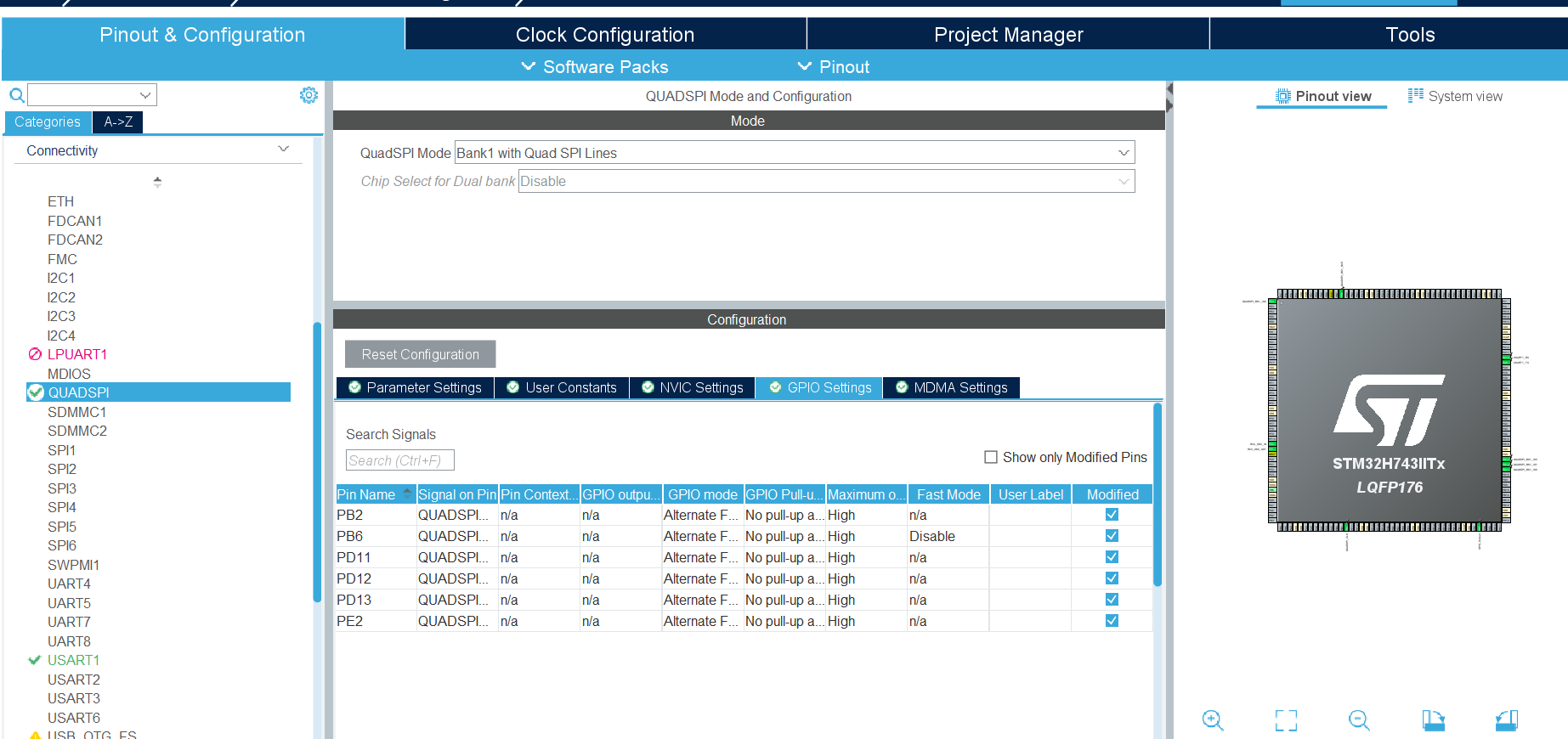This screenshot has height=739, width=1568.
Task: Click the search magnifier icon in sidebar
Action: click(x=16, y=95)
